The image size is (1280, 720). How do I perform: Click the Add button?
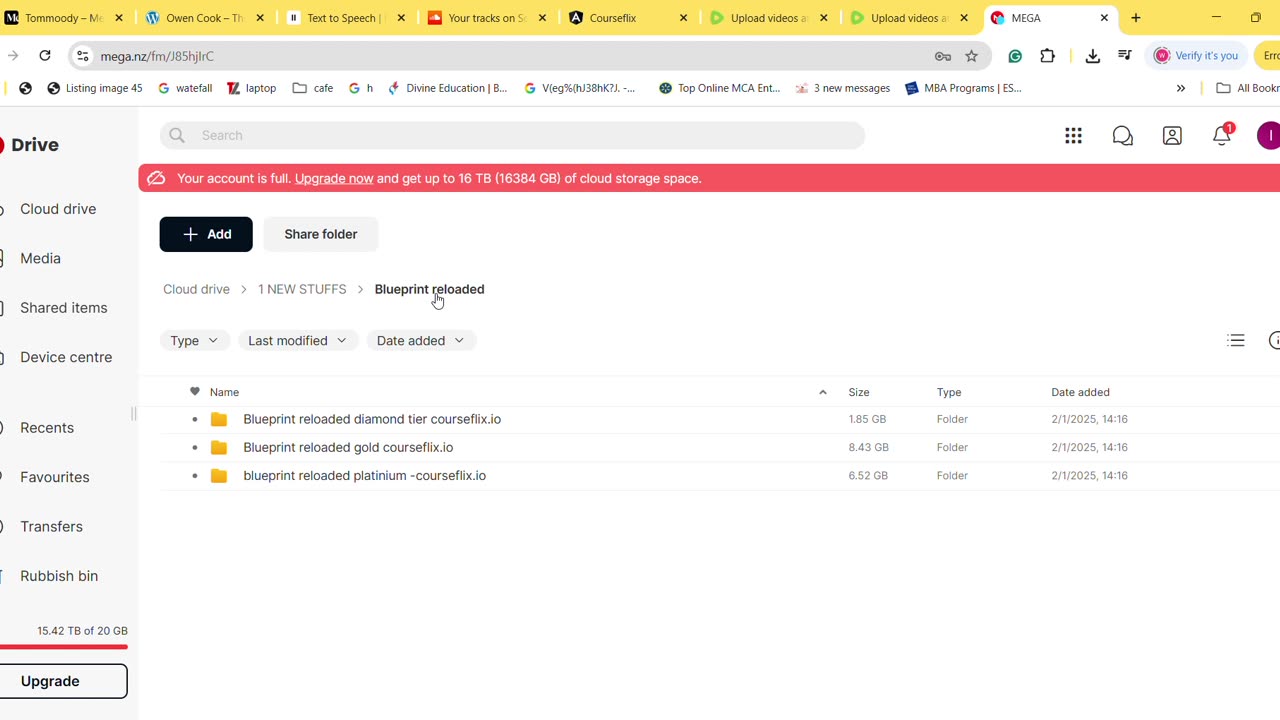(x=206, y=234)
